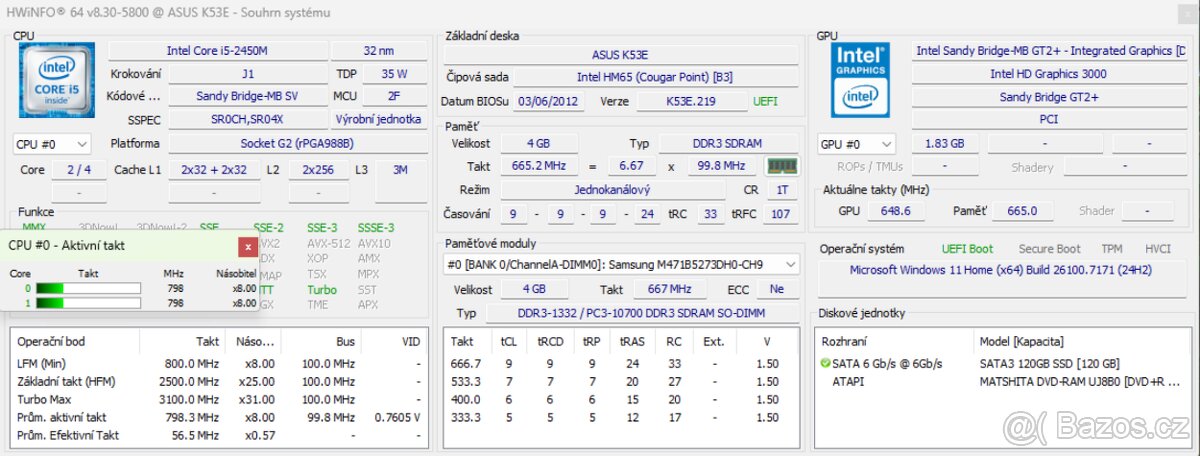Click the Intel Core i5-2450M name field
Viewport: 1200px width, 456px height.
click(217, 51)
